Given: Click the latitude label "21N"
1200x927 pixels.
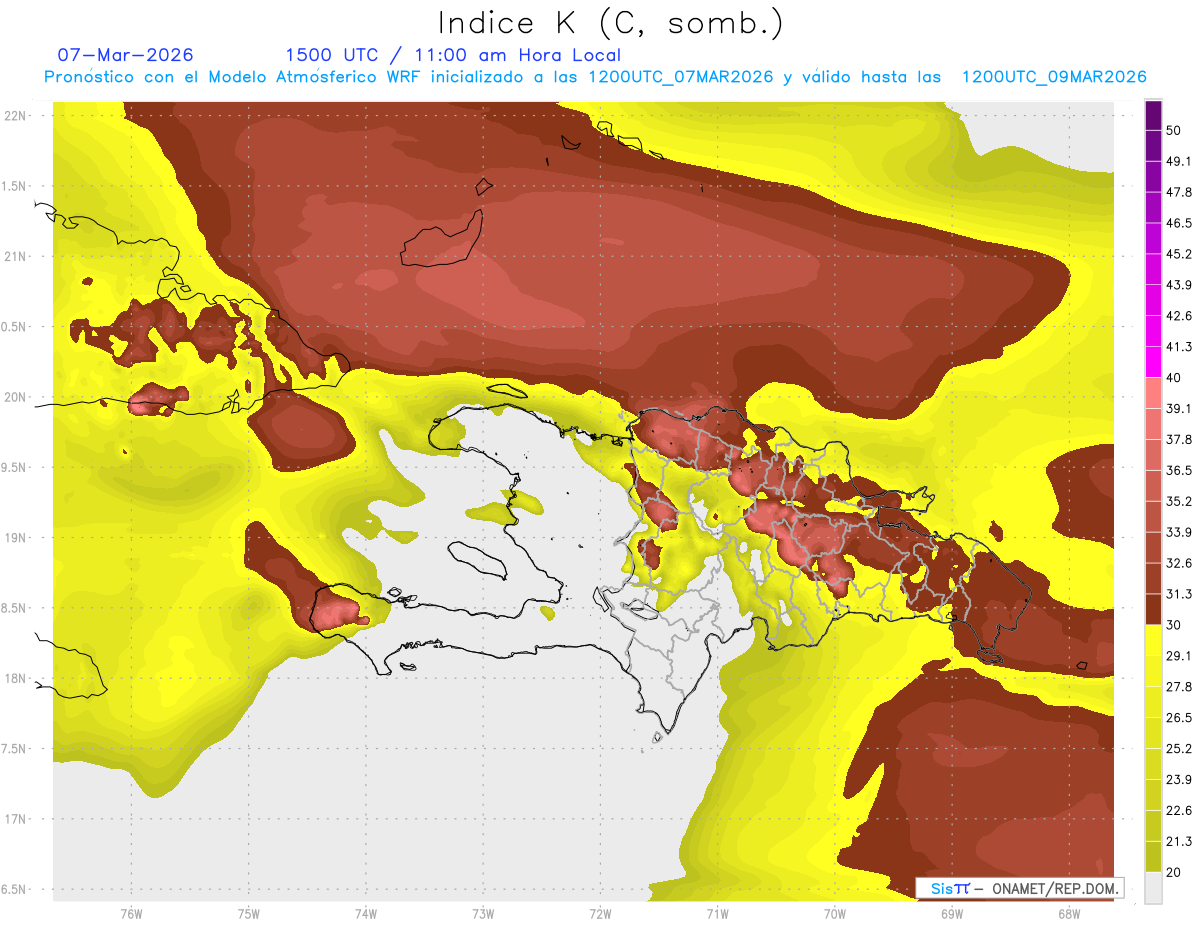Looking at the screenshot, I should point(15,257).
